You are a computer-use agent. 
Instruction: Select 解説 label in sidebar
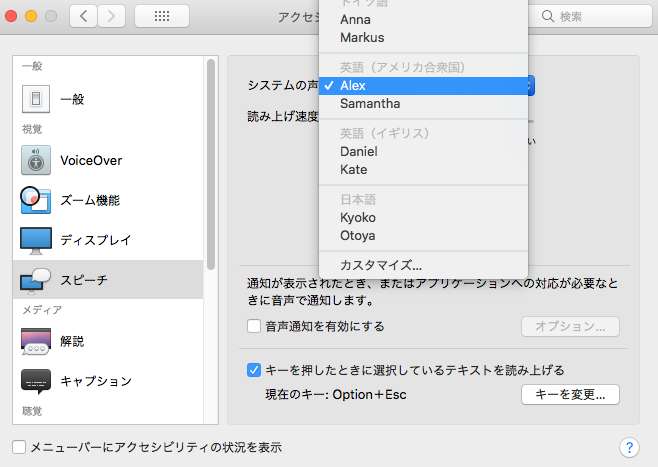coord(72,341)
